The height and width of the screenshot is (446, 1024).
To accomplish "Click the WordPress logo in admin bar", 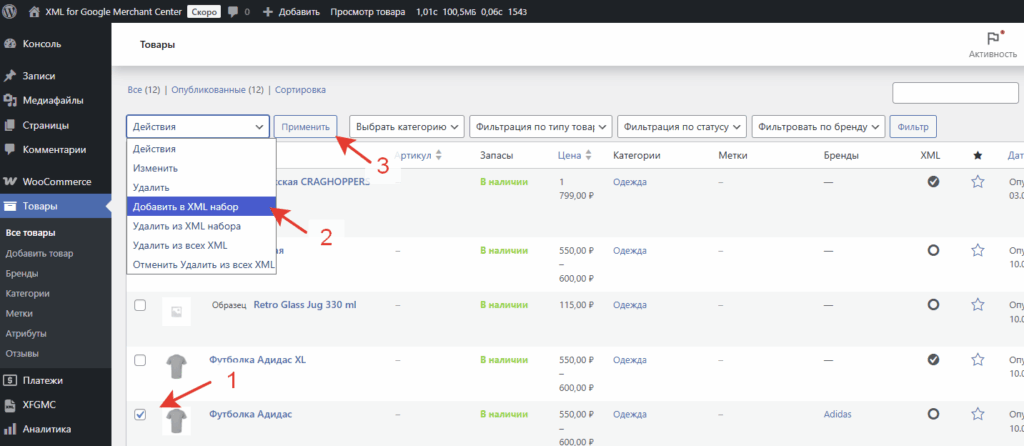I will (15, 12).
